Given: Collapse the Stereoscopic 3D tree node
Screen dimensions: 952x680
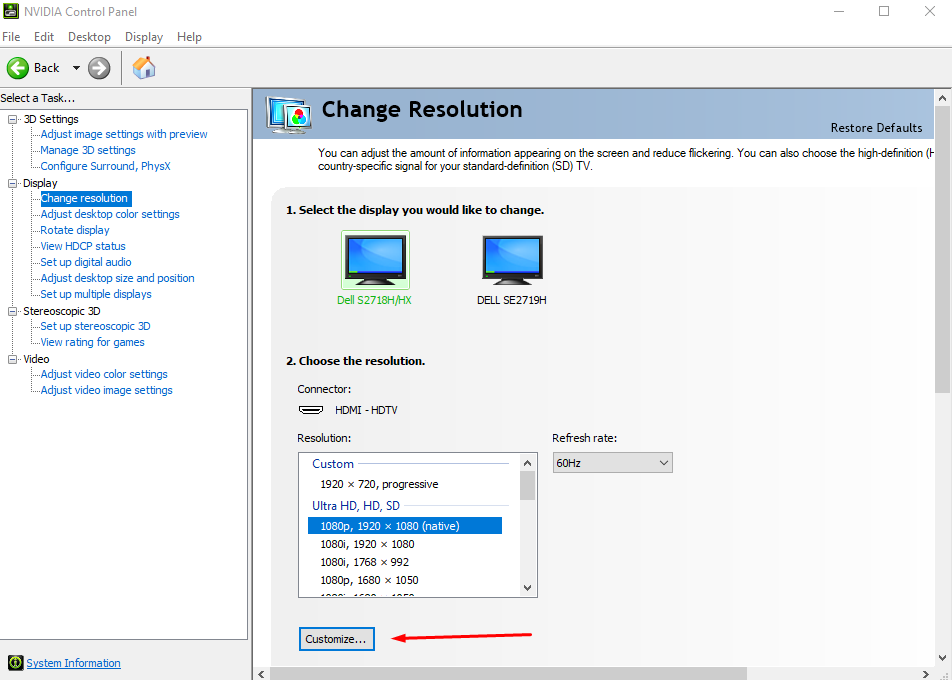Looking at the screenshot, I should [13, 312].
